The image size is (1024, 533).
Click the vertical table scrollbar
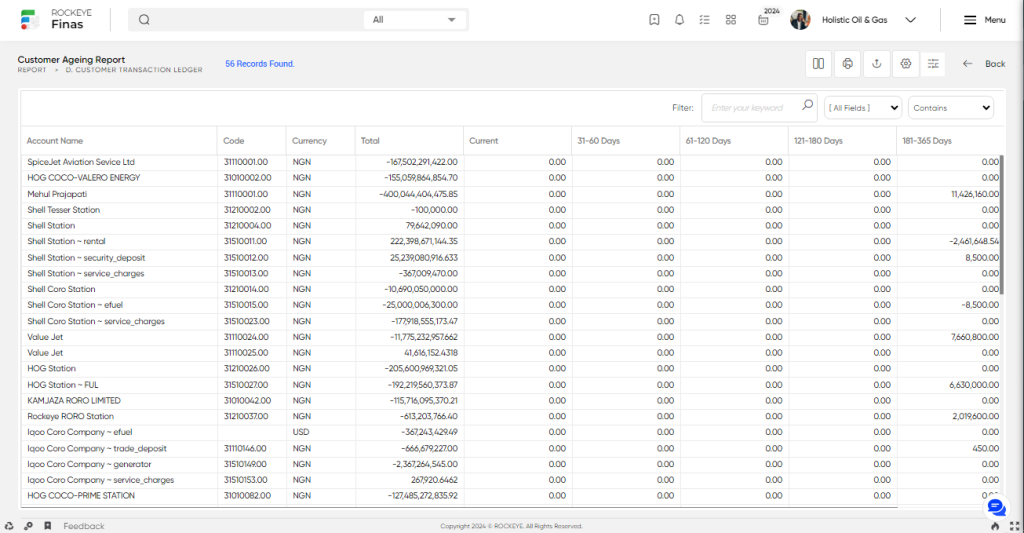[x=1002, y=225]
